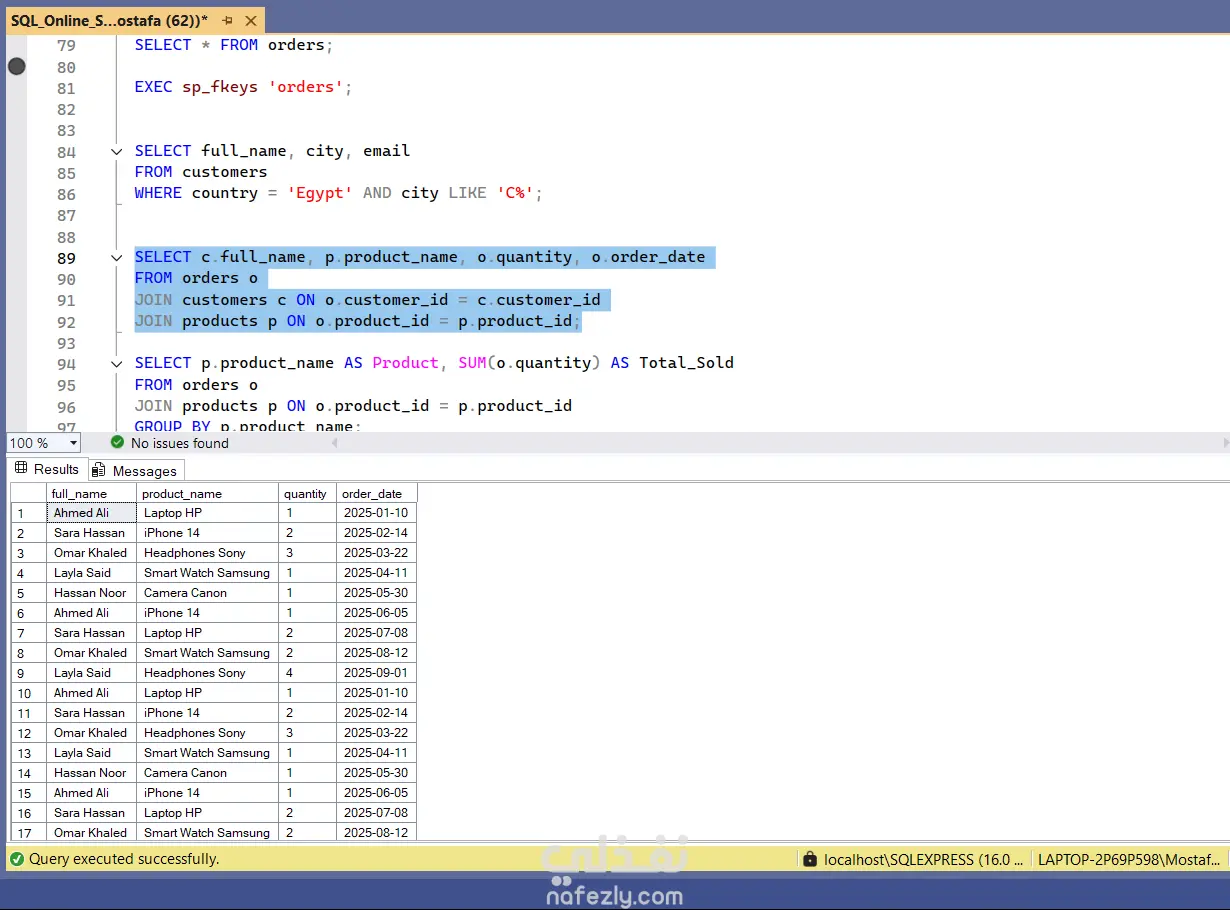The height and width of the screenshot is (910, 1230).
Task: Collapse the aggregate query starting at line 94
Action: click(x=116, y=364)
